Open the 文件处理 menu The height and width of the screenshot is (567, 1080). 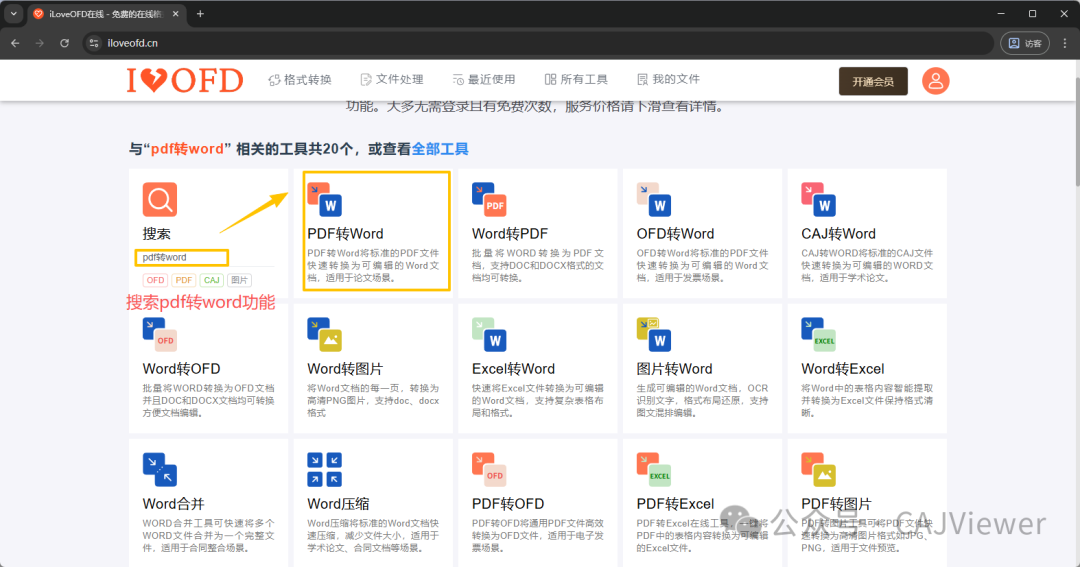click(392, 80)
